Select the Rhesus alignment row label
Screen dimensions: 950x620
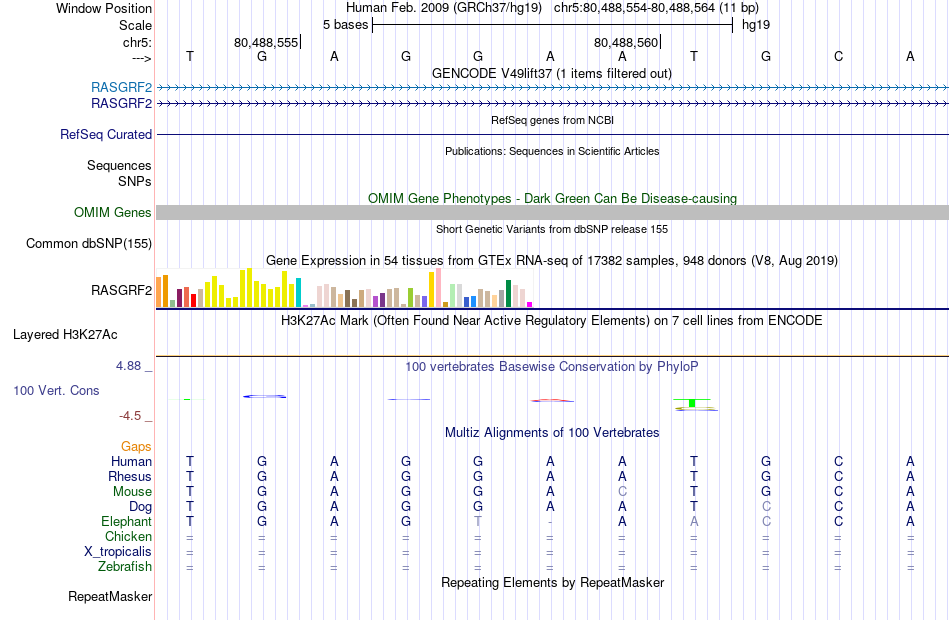[x=130, y=476]
